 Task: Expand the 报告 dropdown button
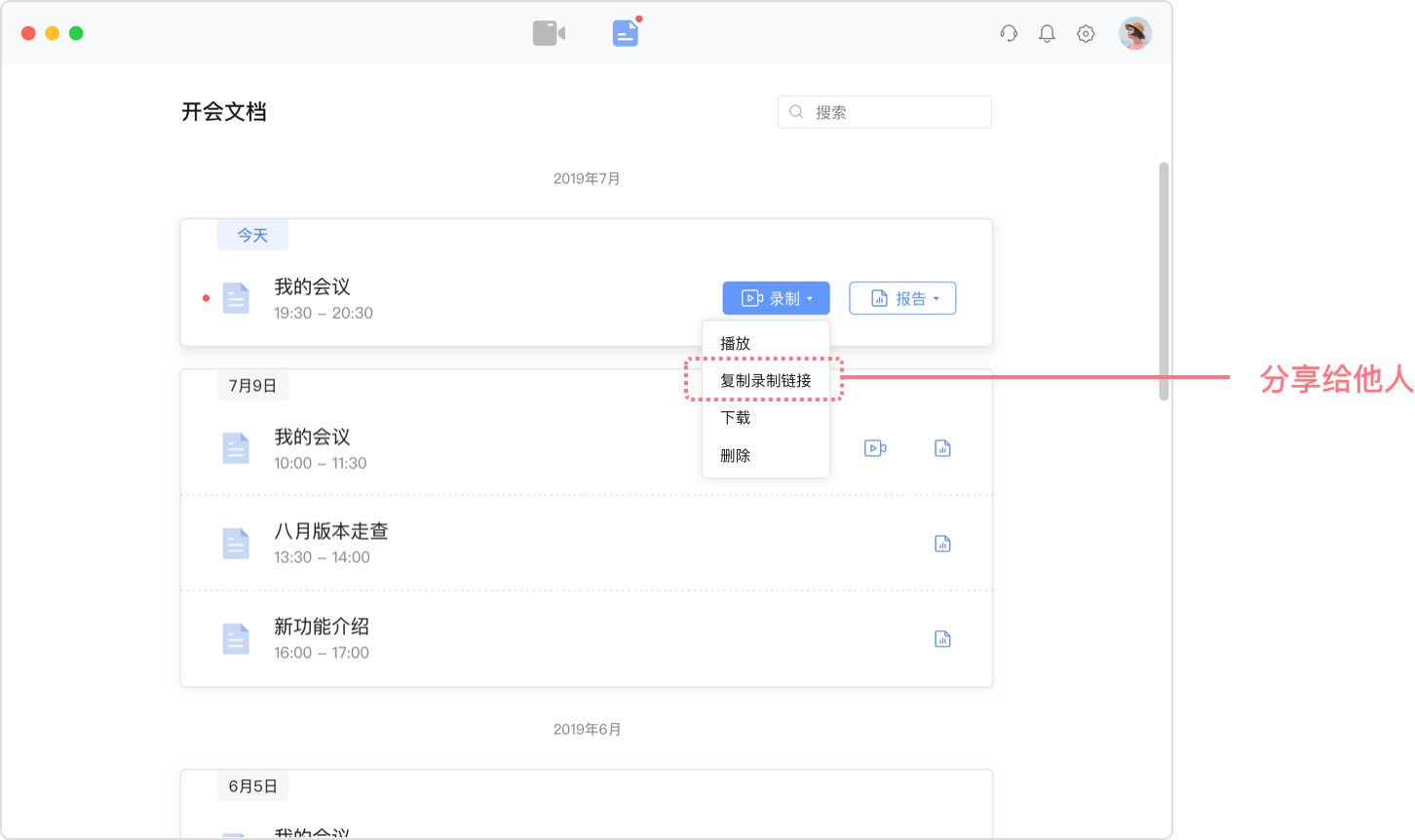(x=902, y=298)
